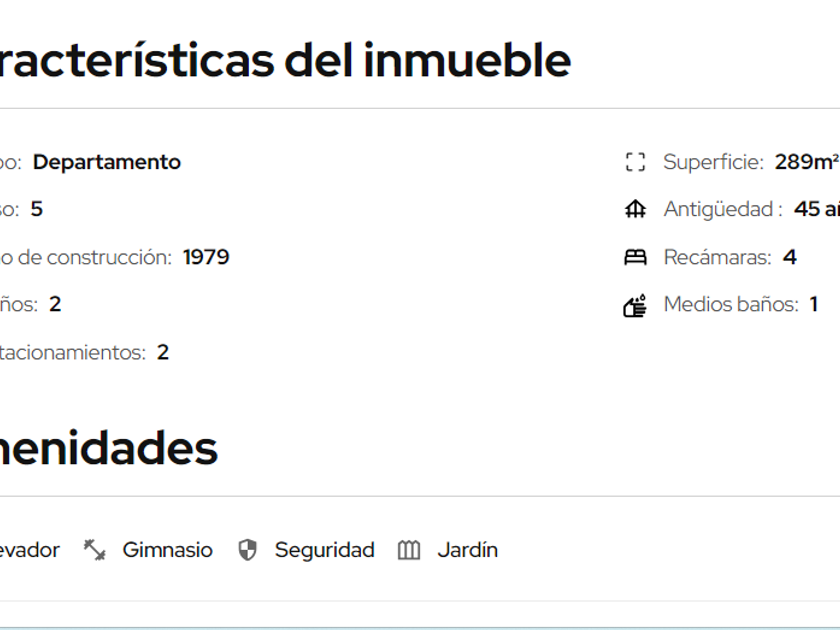
Task: Click the Jardín fence icon
Action: click(x=409, y=550)
